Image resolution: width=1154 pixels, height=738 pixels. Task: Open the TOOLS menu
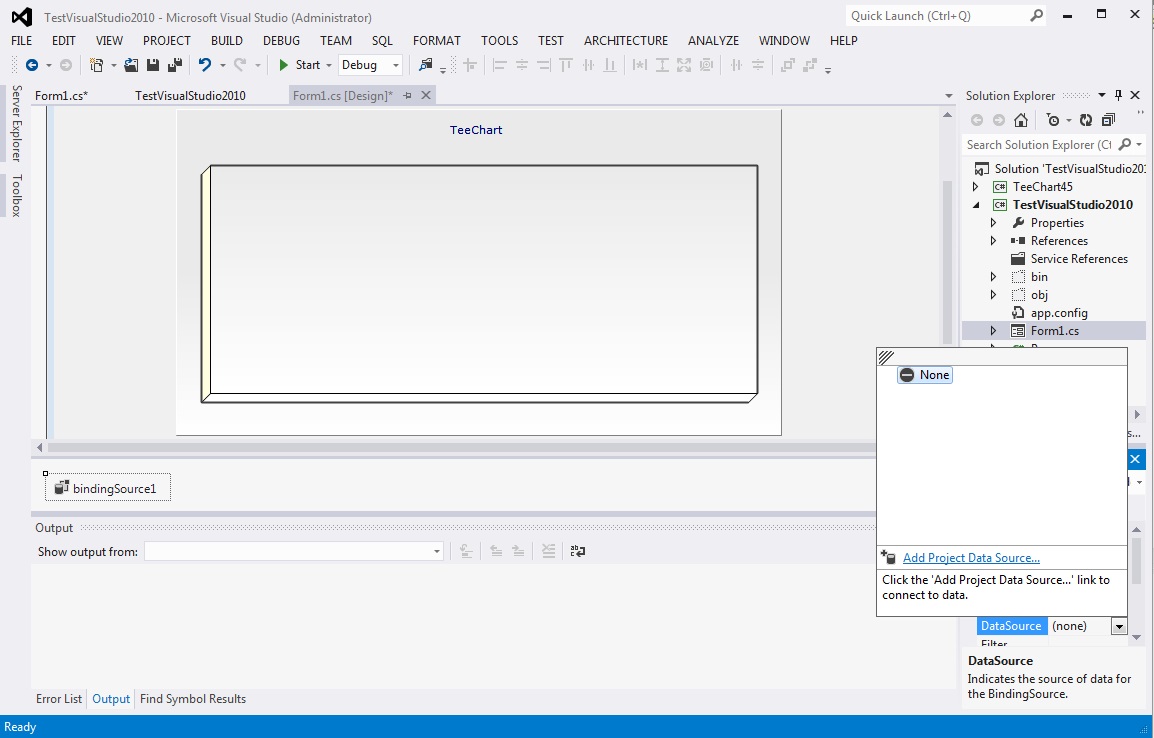coord(500,40)
